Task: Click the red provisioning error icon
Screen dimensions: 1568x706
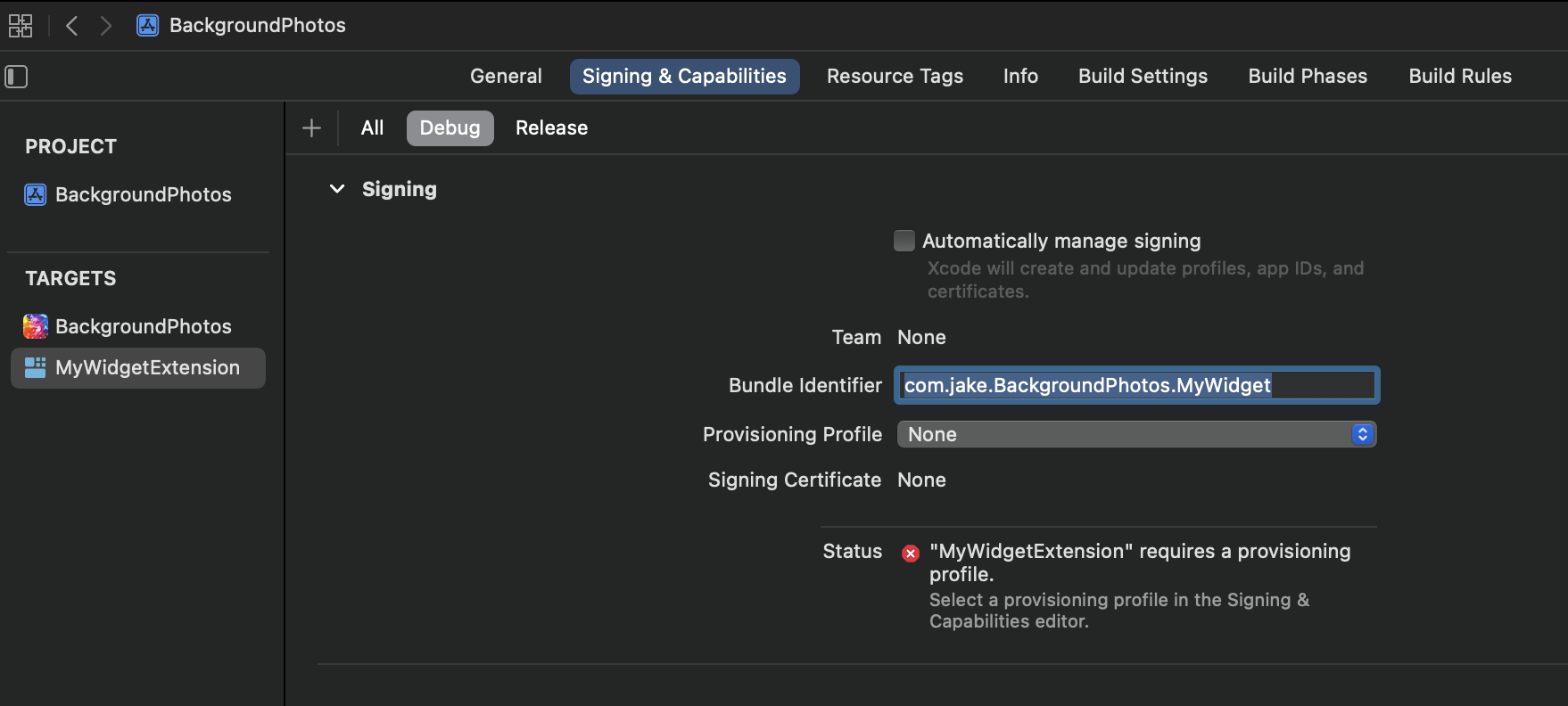Action: [x=911, y=554]
